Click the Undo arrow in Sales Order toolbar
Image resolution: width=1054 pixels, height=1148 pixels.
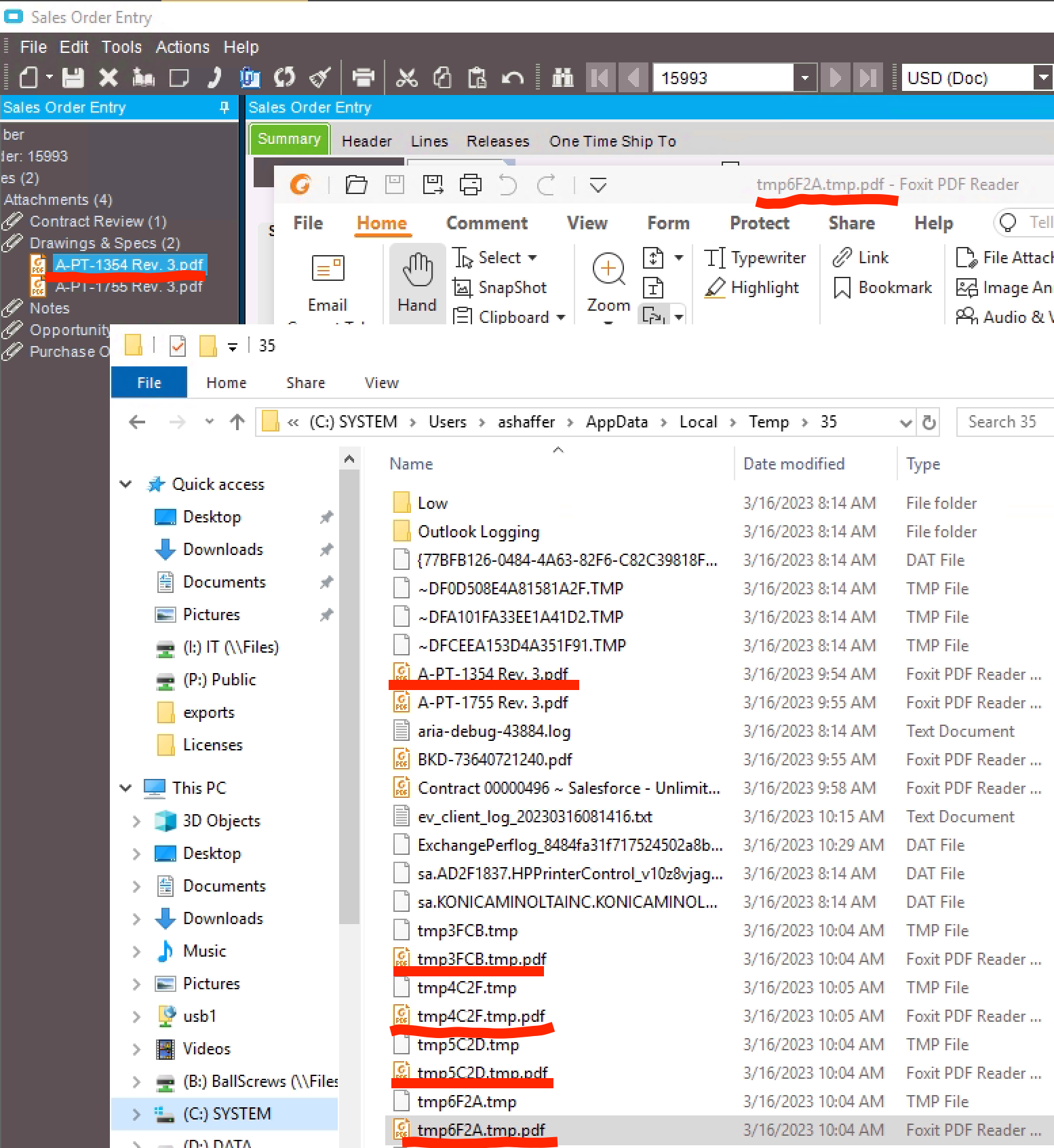click(512, 77)
